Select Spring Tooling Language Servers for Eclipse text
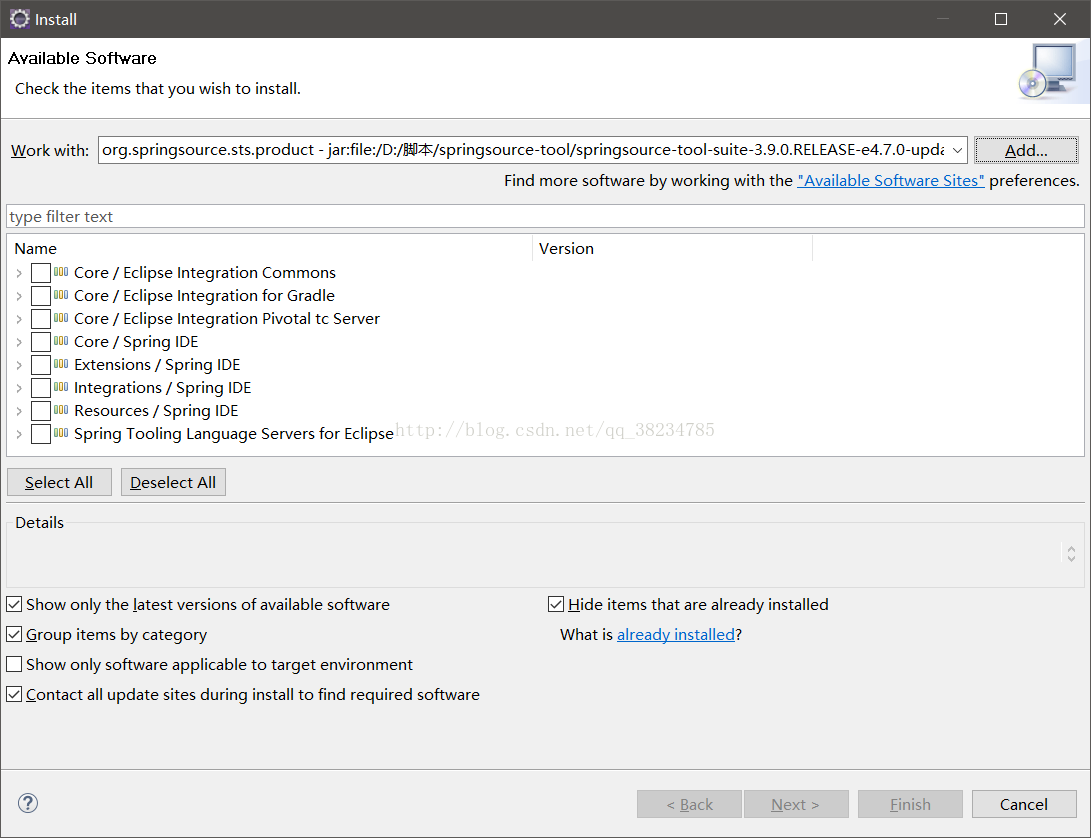 pyautogui.click(x=234, y=433)
